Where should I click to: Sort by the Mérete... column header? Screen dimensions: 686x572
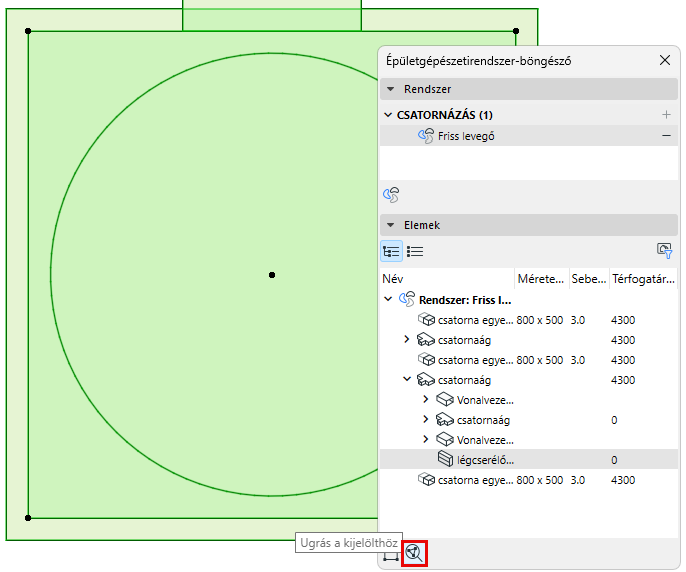pos(541,279)
